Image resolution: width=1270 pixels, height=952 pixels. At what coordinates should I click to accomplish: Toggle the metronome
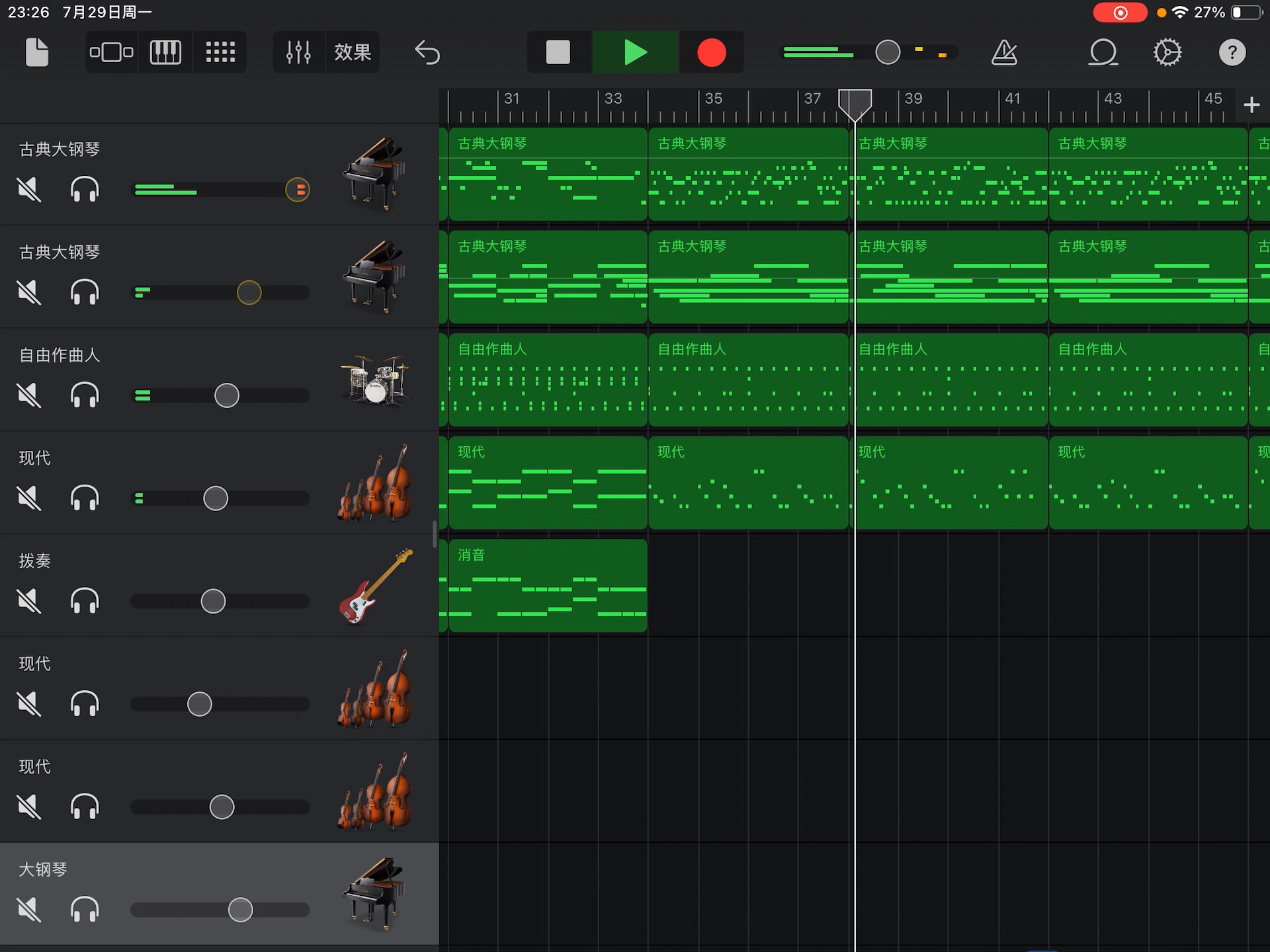coord(1004,52)
